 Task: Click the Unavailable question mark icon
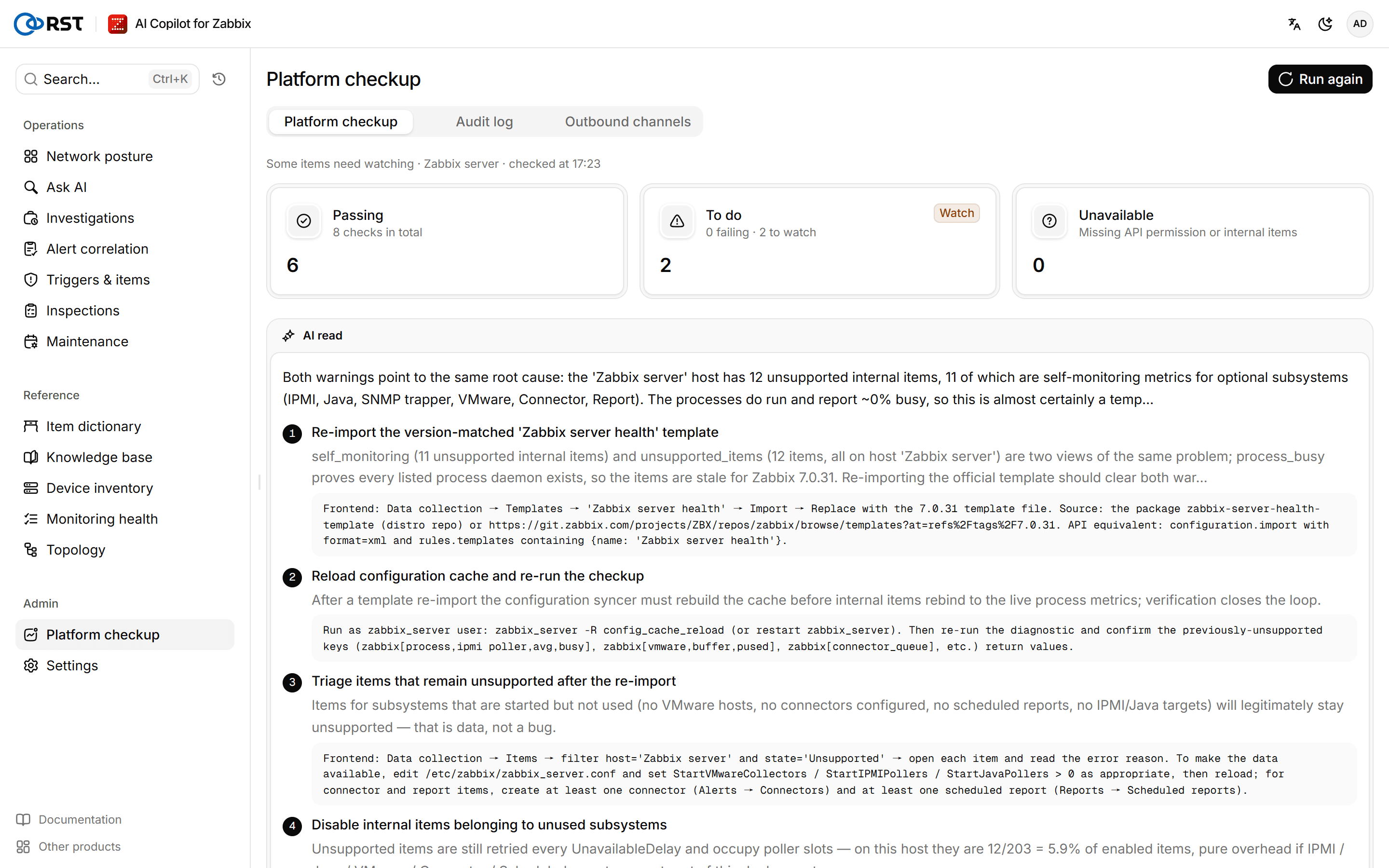(x=1050, y=221)
